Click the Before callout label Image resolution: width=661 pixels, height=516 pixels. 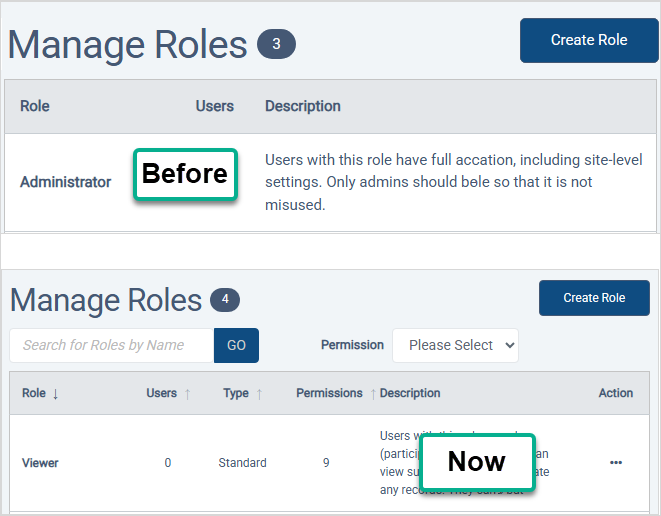click(x=185, y=174)
